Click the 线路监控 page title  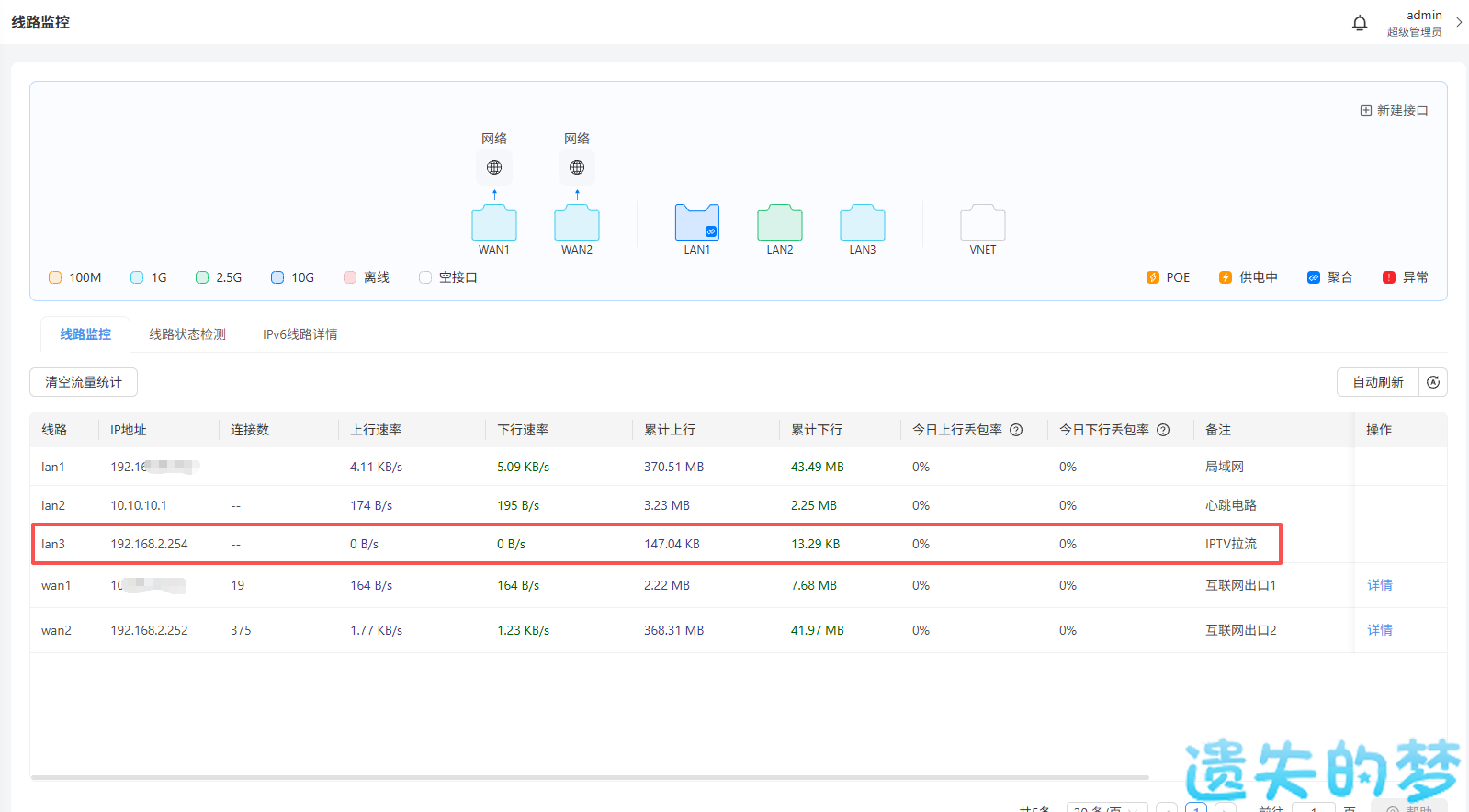(40, 22)
